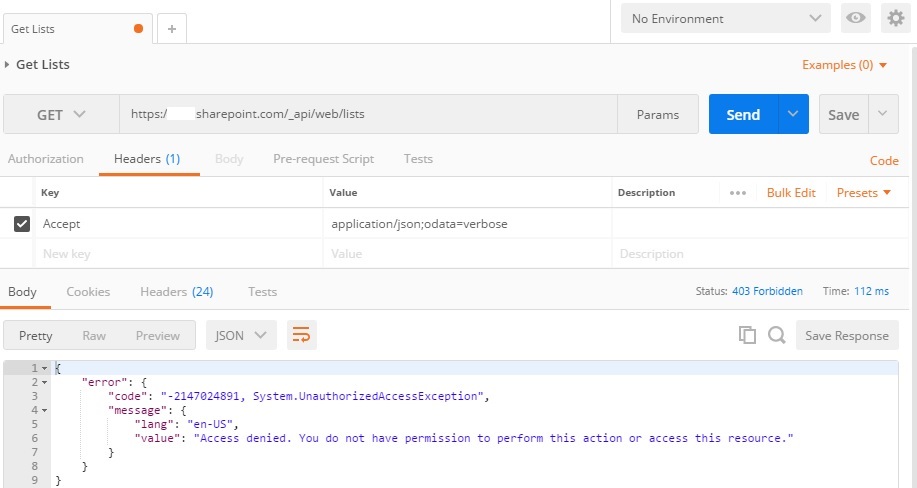Select the Get Lists request tab
The width and height of the screenshot is (917, 488).
[77, 29]
